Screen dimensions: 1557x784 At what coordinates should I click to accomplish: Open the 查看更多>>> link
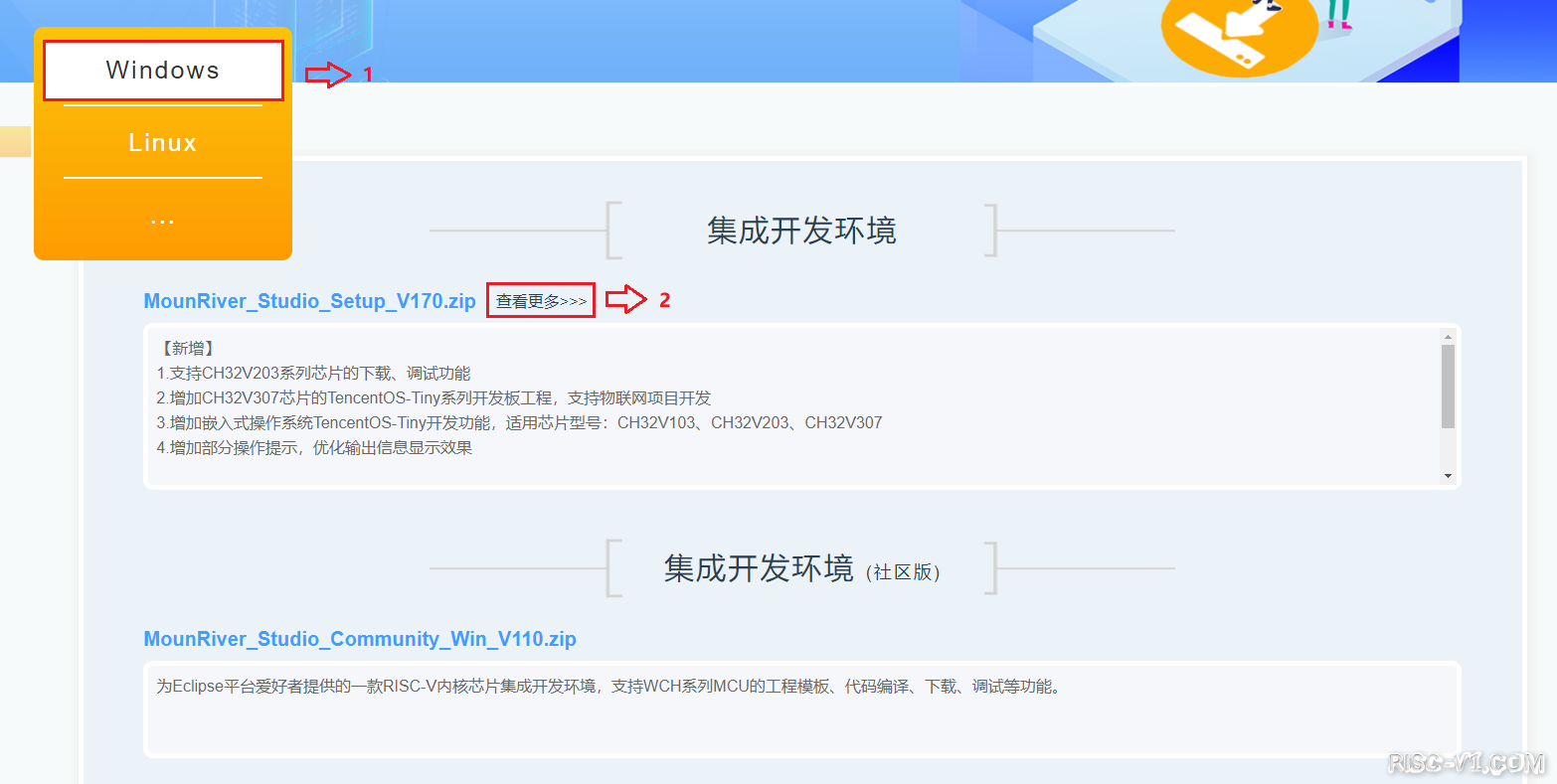tap(541, 301)
